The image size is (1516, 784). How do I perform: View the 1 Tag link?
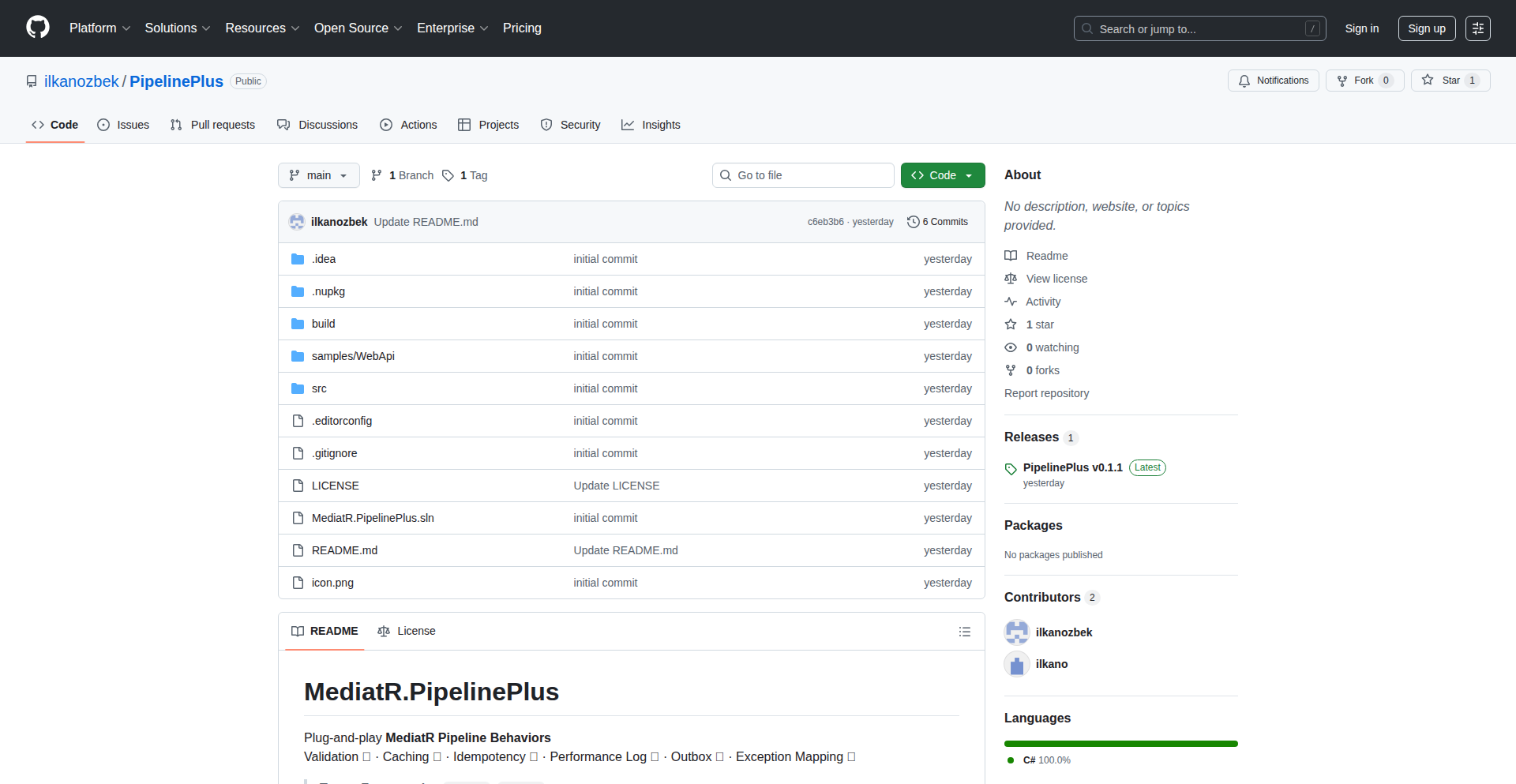465,175
